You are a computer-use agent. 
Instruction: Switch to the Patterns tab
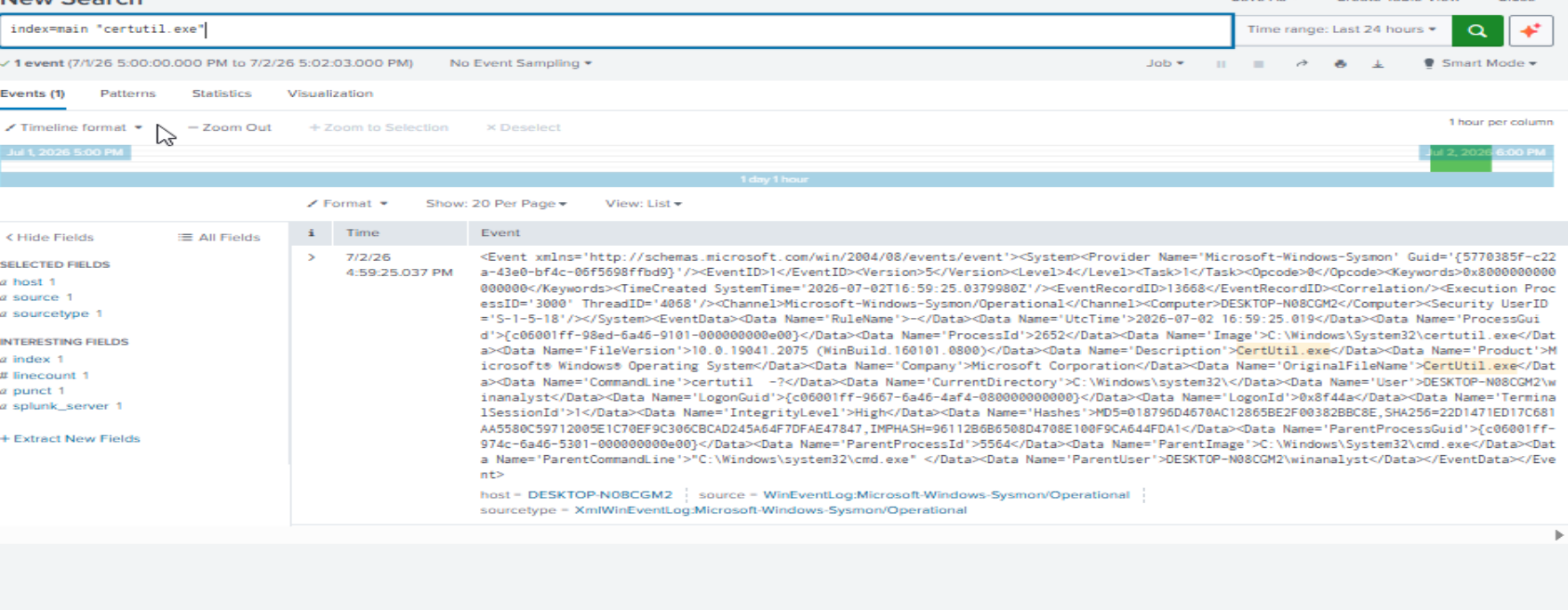(127, 94)
